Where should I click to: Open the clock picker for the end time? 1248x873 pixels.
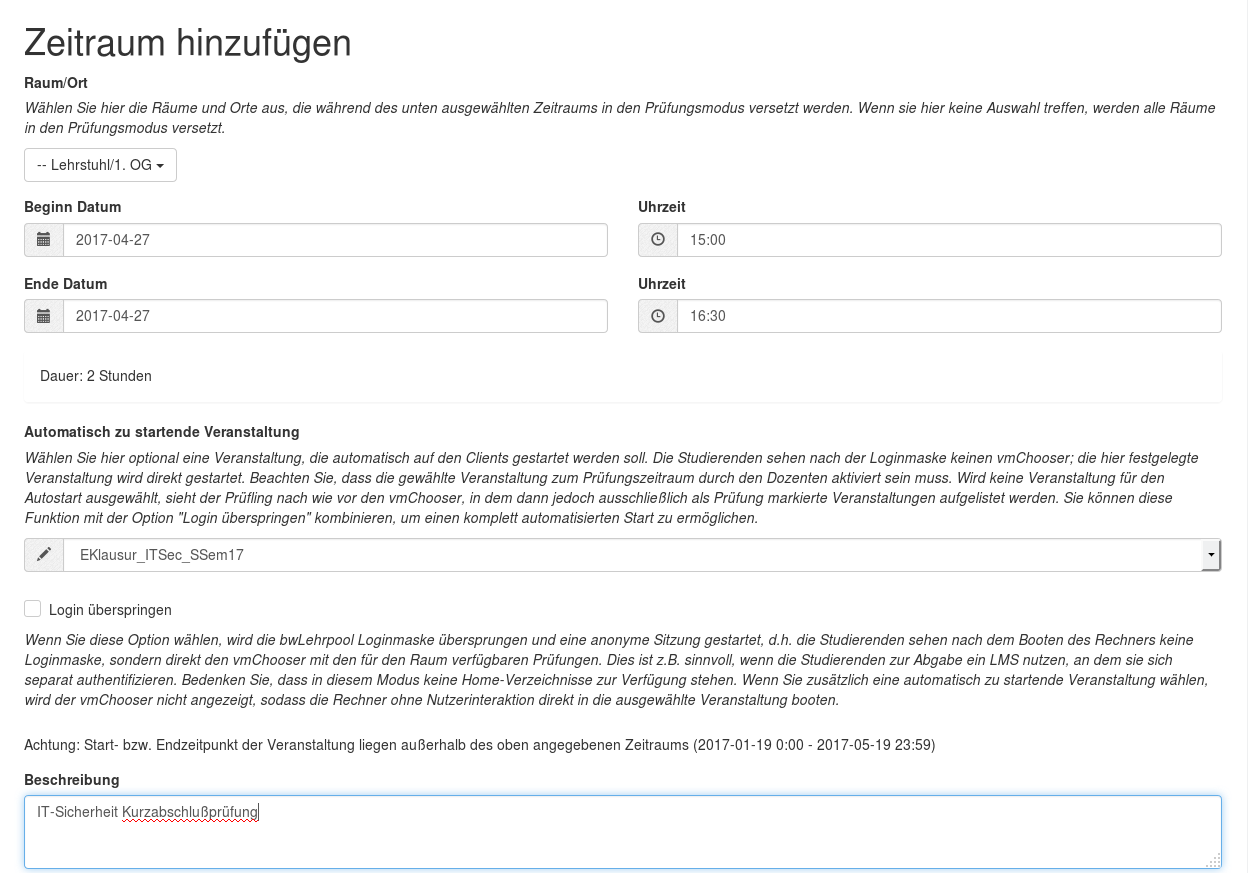pos(658,316)
